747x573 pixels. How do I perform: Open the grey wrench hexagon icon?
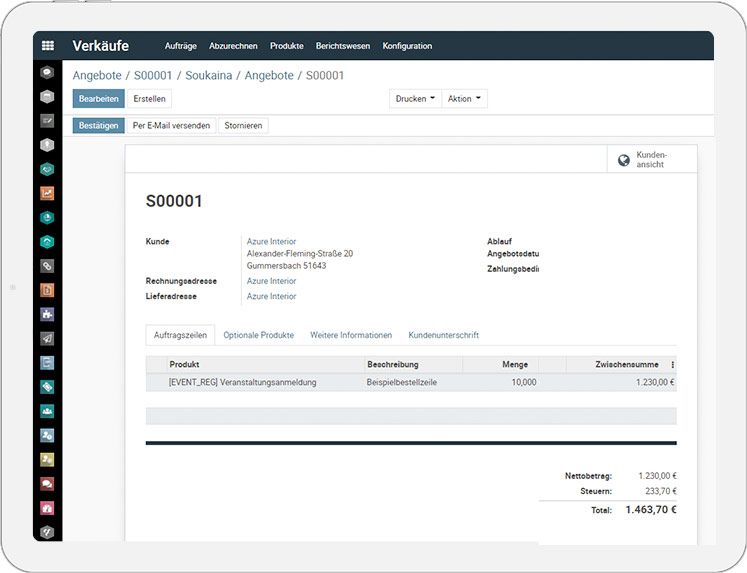[47, 532]
